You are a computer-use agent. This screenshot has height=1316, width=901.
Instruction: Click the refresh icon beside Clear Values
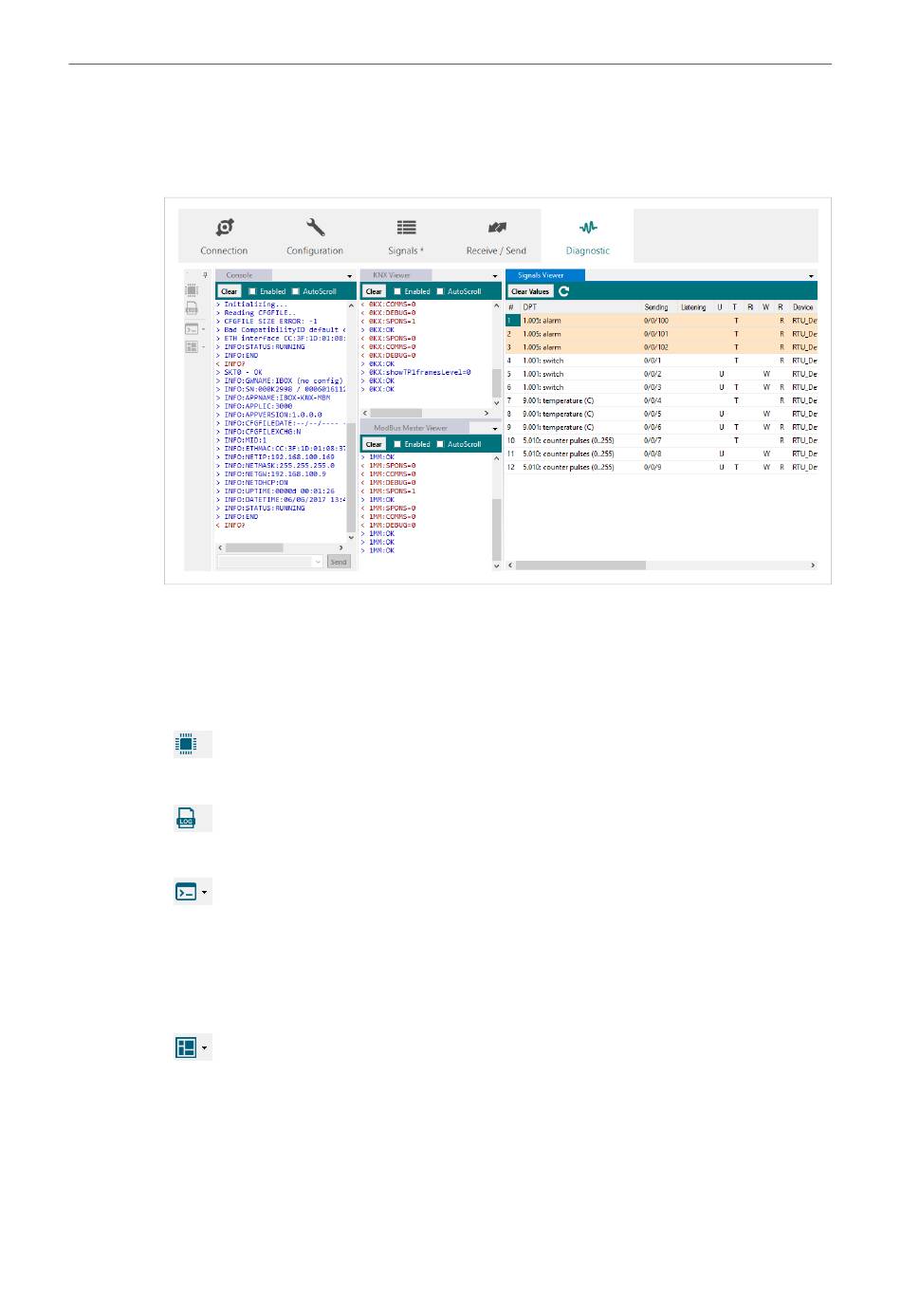coord(564,291)
